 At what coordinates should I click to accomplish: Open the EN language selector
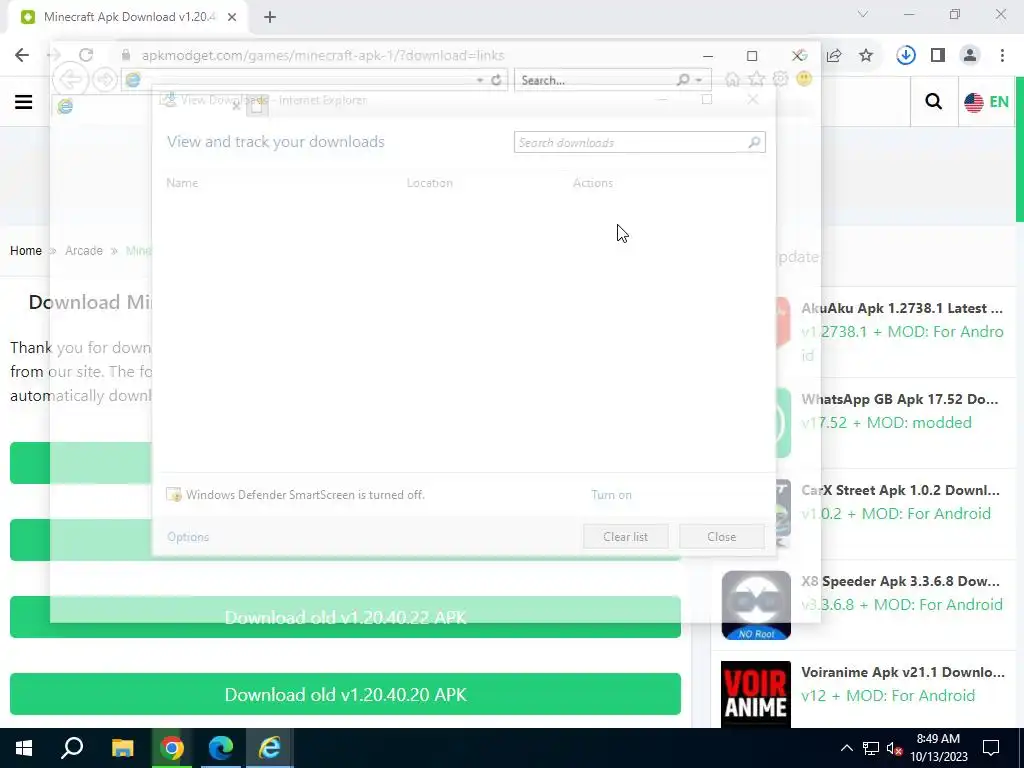tap(986, 102)
